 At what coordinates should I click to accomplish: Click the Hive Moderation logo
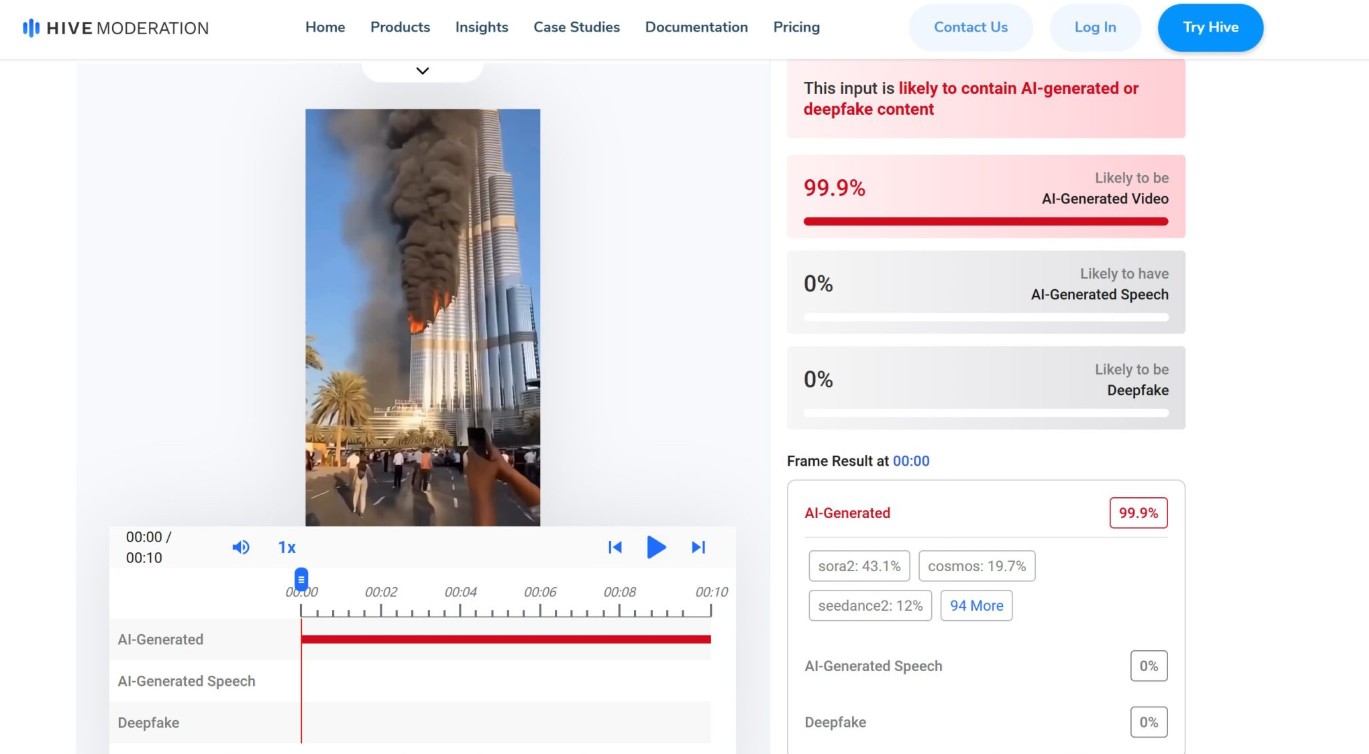pyautogui.click(x=113, y=28)
